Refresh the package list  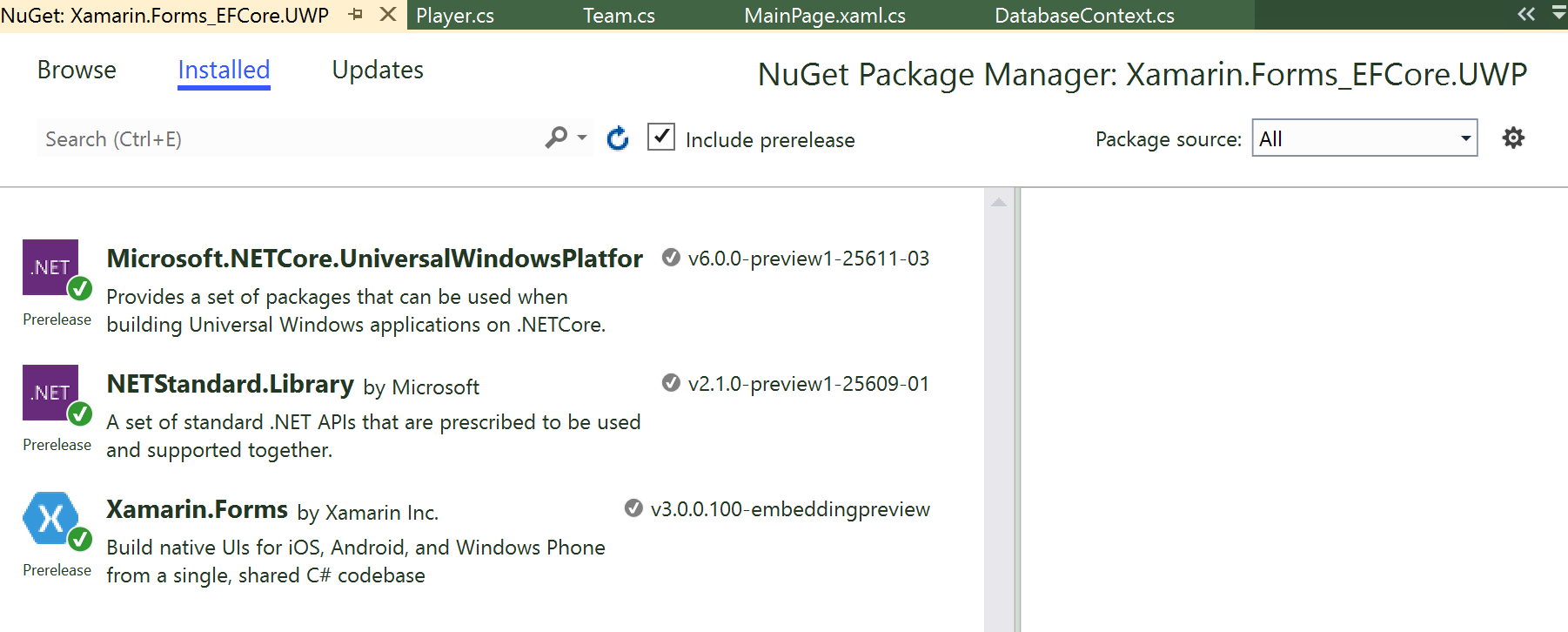(617, 138)
